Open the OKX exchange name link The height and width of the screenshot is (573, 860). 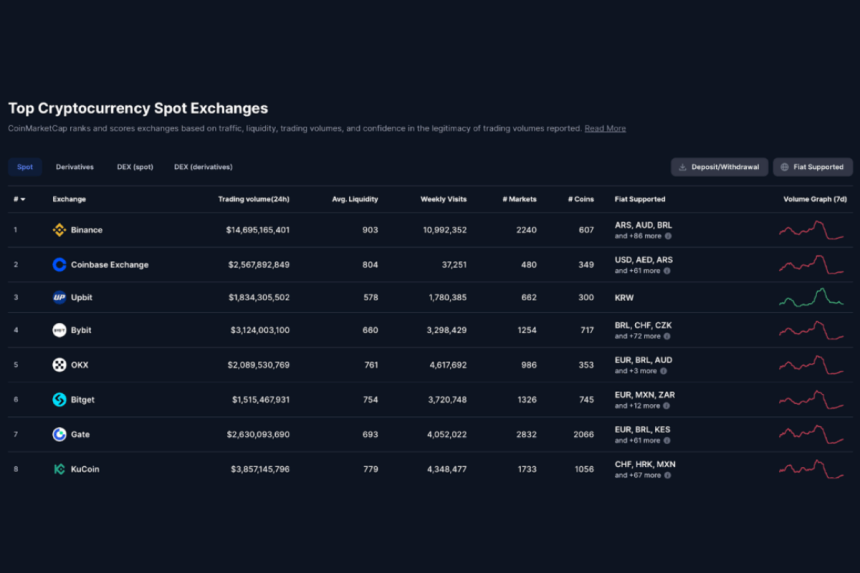point(80,365)
